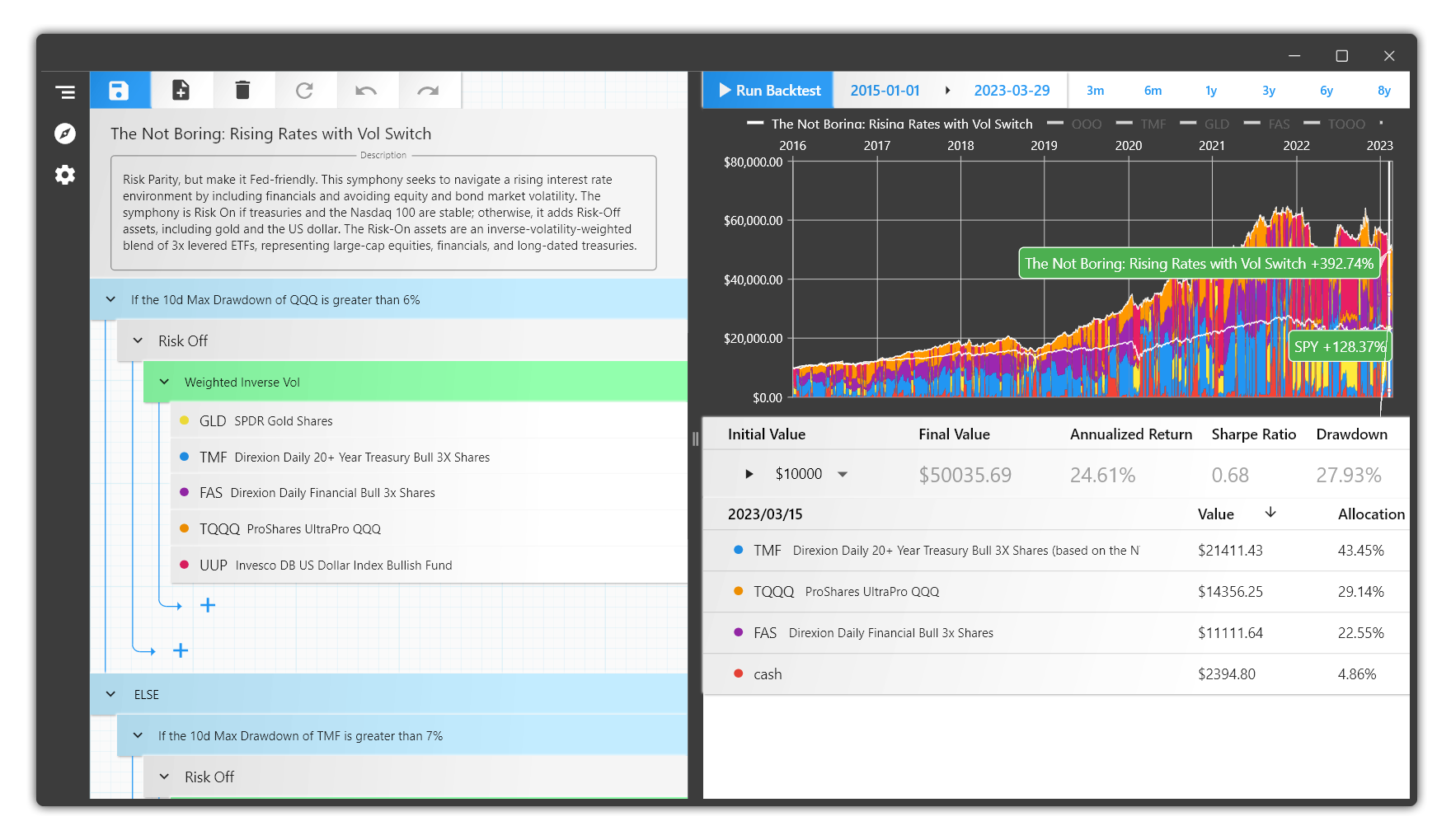Select the TQQQ holdings row

(x=1056, y=592)
